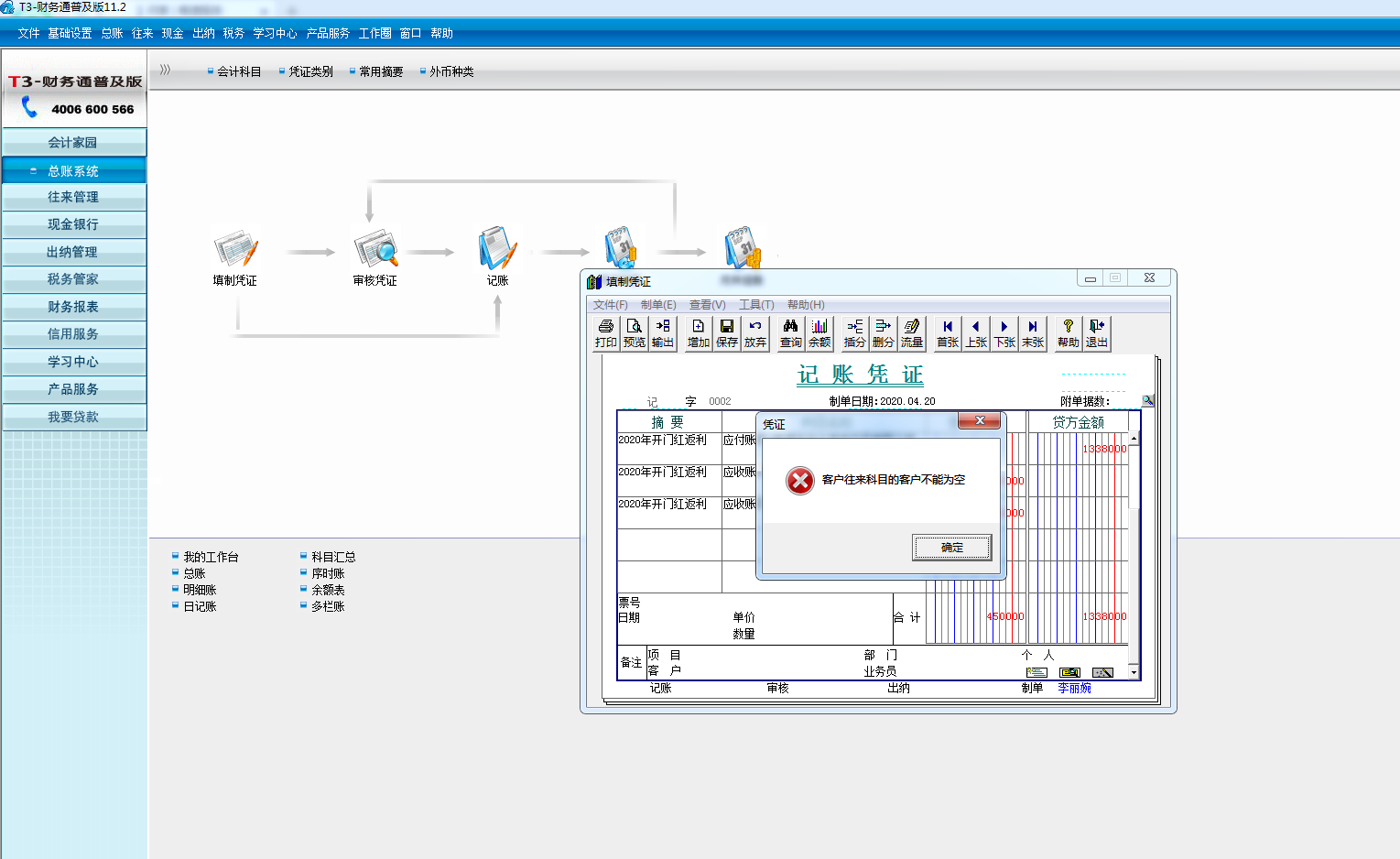The image size is (1400, 859).
Task: Click the 删分 delete entry icon
Action: [x=883, y=333]
